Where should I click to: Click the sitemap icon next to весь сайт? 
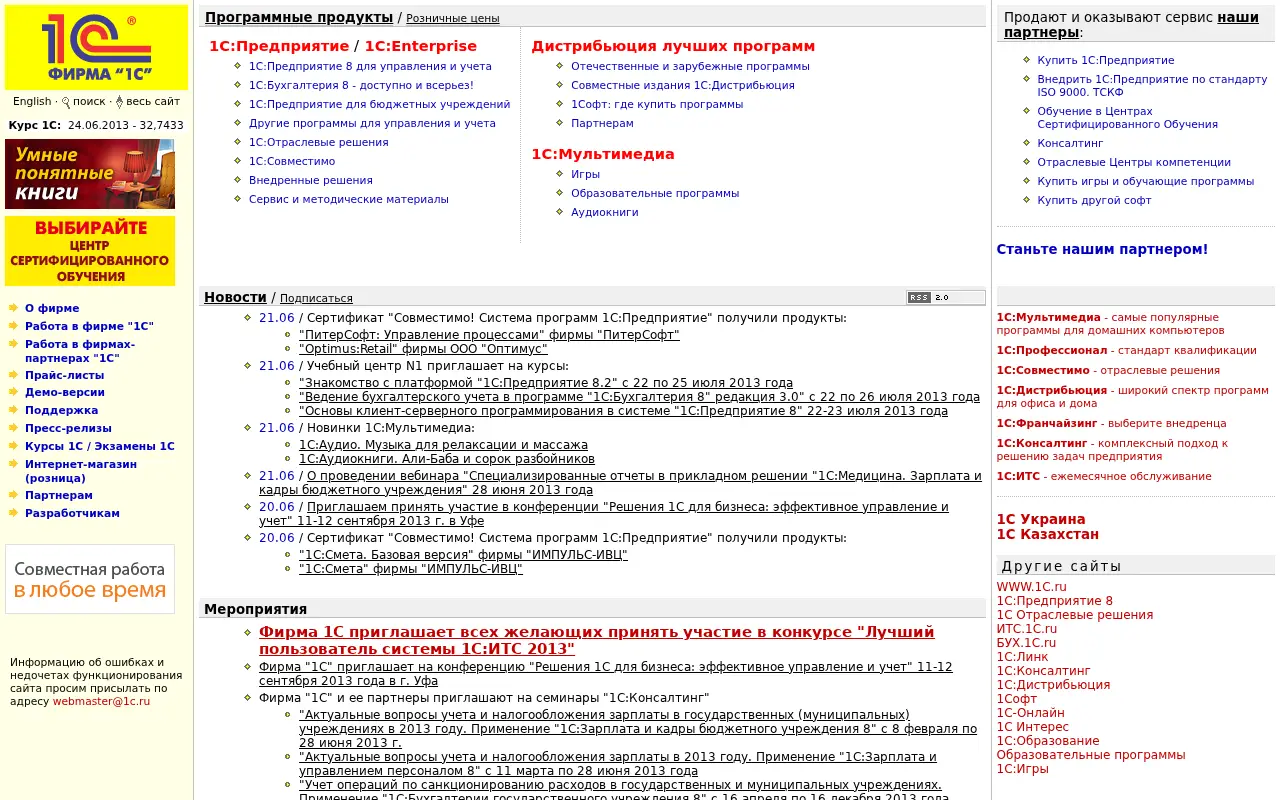pos(120,102)
